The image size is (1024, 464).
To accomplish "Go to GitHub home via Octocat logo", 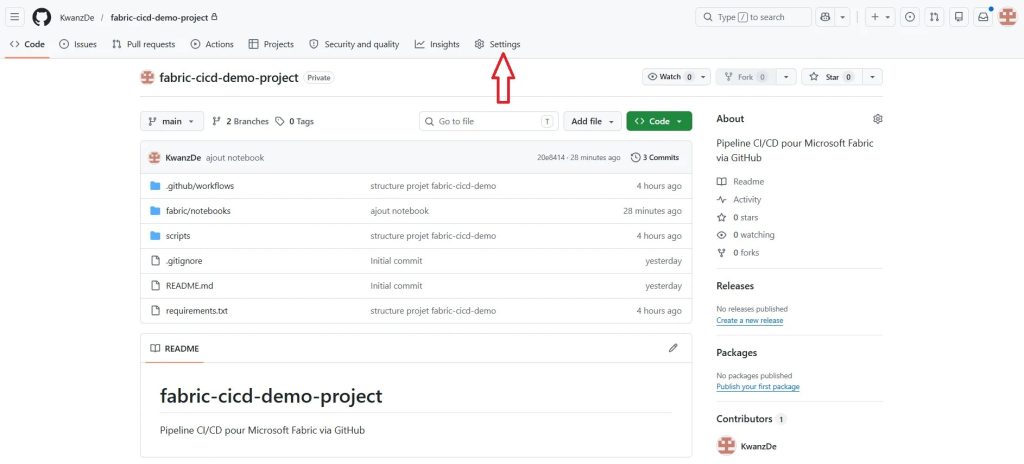I will click(42, 17).
